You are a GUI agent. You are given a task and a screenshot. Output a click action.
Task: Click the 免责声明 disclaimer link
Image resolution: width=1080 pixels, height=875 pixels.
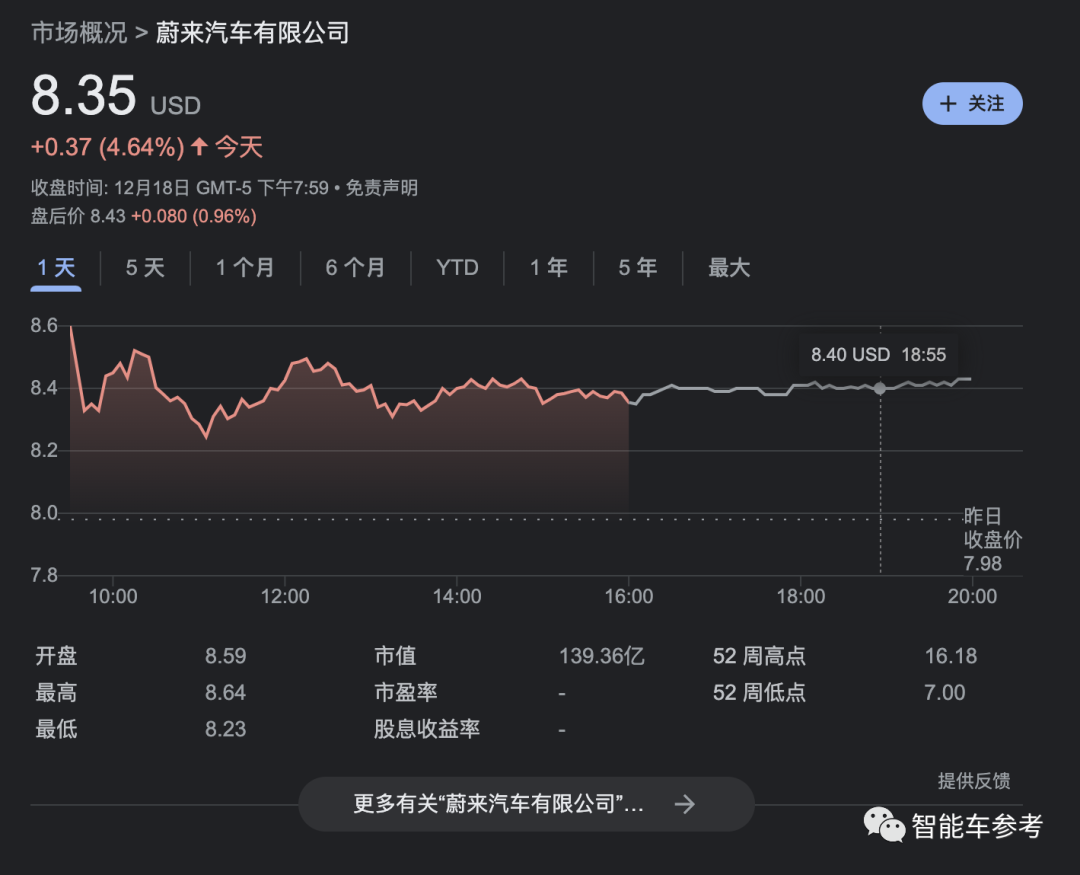pos(382,188)
